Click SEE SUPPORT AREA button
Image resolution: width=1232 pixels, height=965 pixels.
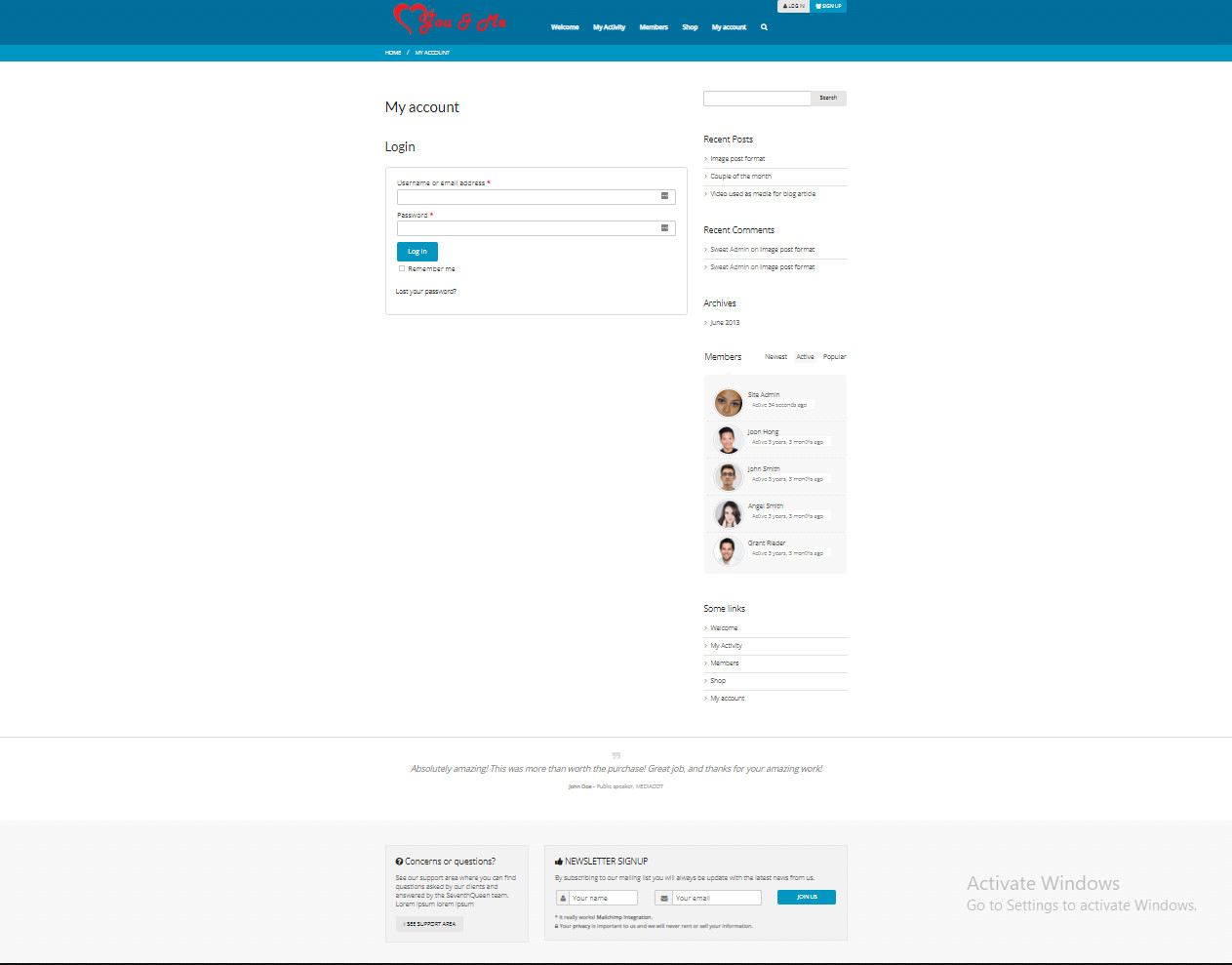pyautogui.click(x=429, y=924)
